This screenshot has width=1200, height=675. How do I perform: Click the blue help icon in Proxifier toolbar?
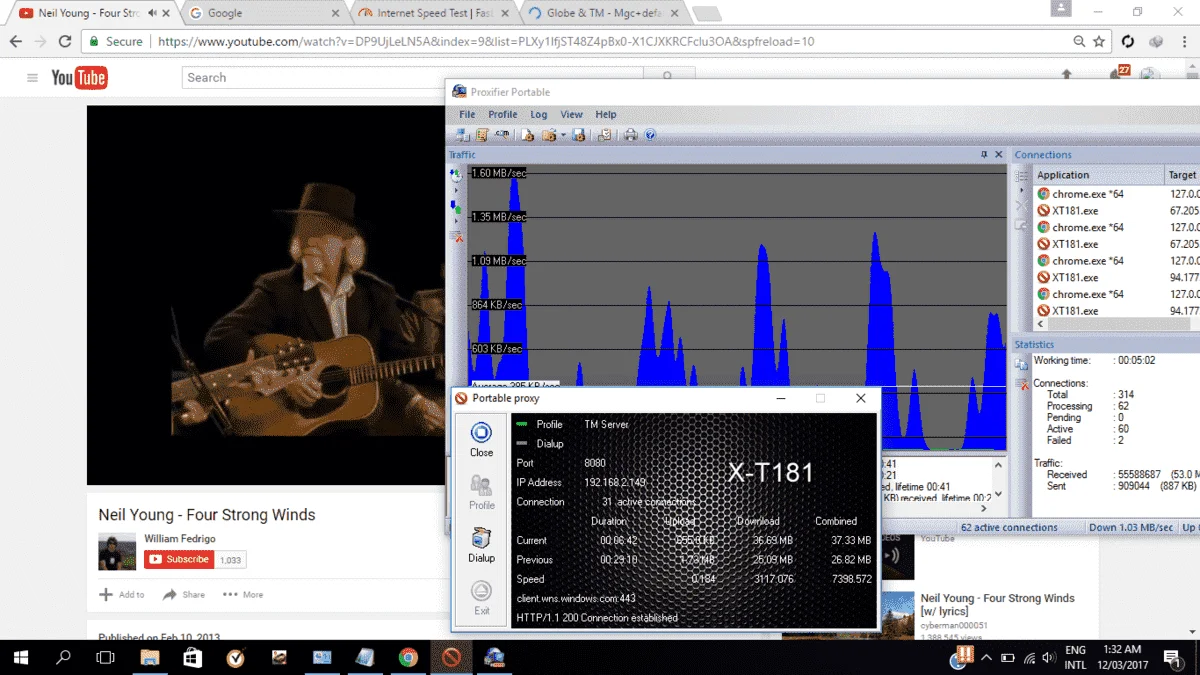(650, 135)
